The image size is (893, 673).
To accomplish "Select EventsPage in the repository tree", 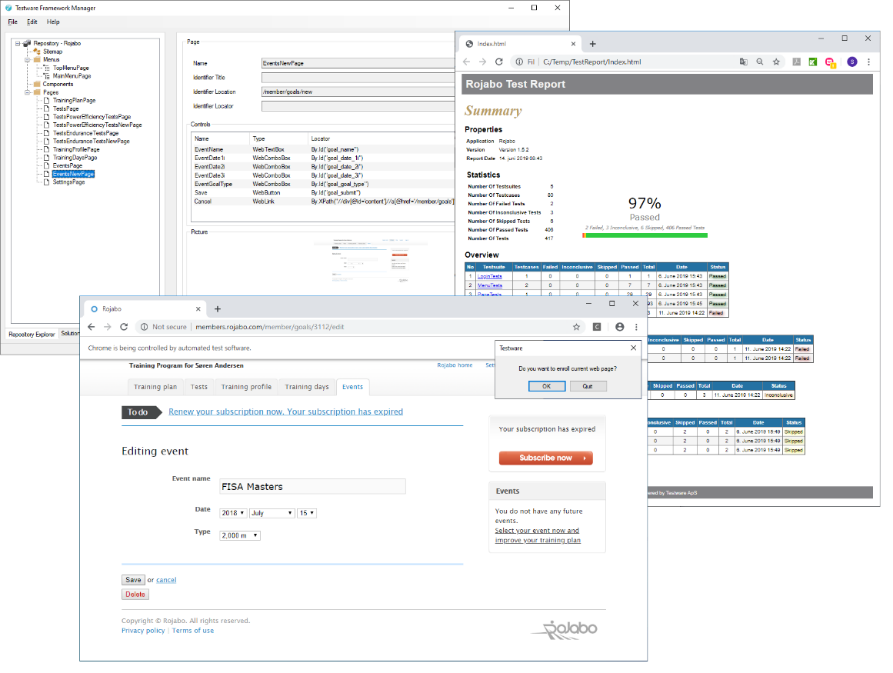I will [x=68, y=166].
